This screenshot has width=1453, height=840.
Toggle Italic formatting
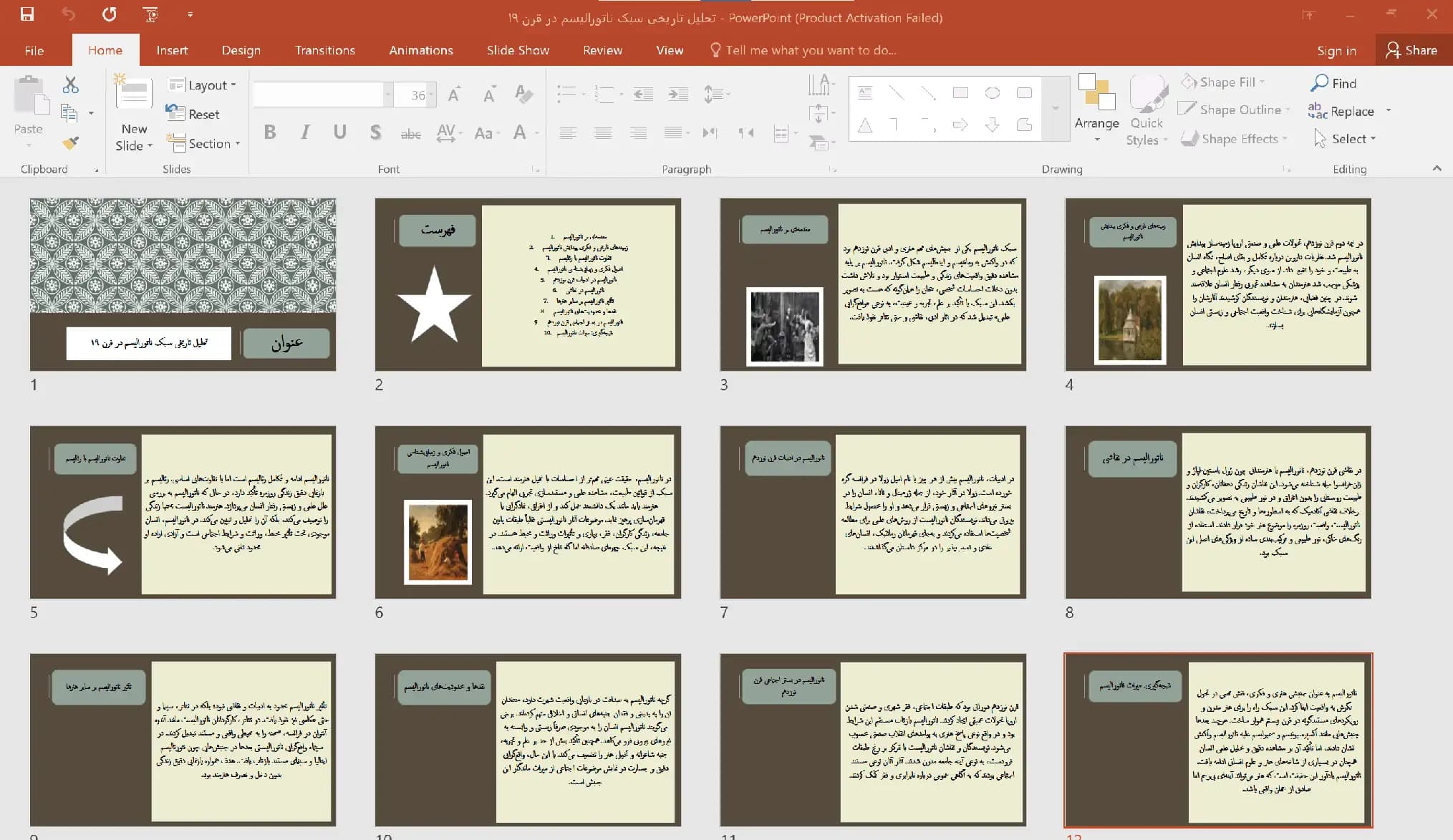tap(306, 132)
